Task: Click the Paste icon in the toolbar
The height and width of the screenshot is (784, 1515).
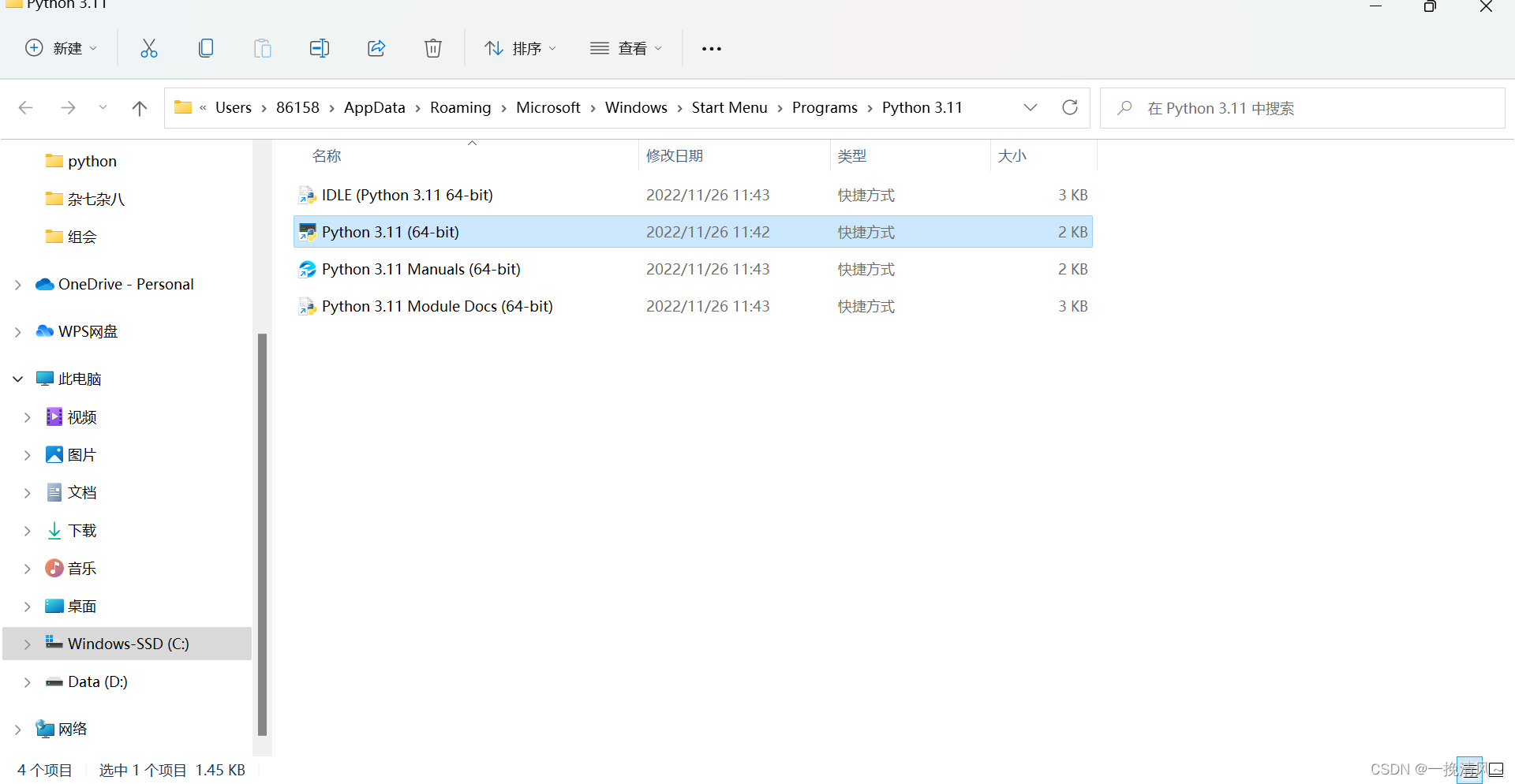Action: [x=263, y=48]
